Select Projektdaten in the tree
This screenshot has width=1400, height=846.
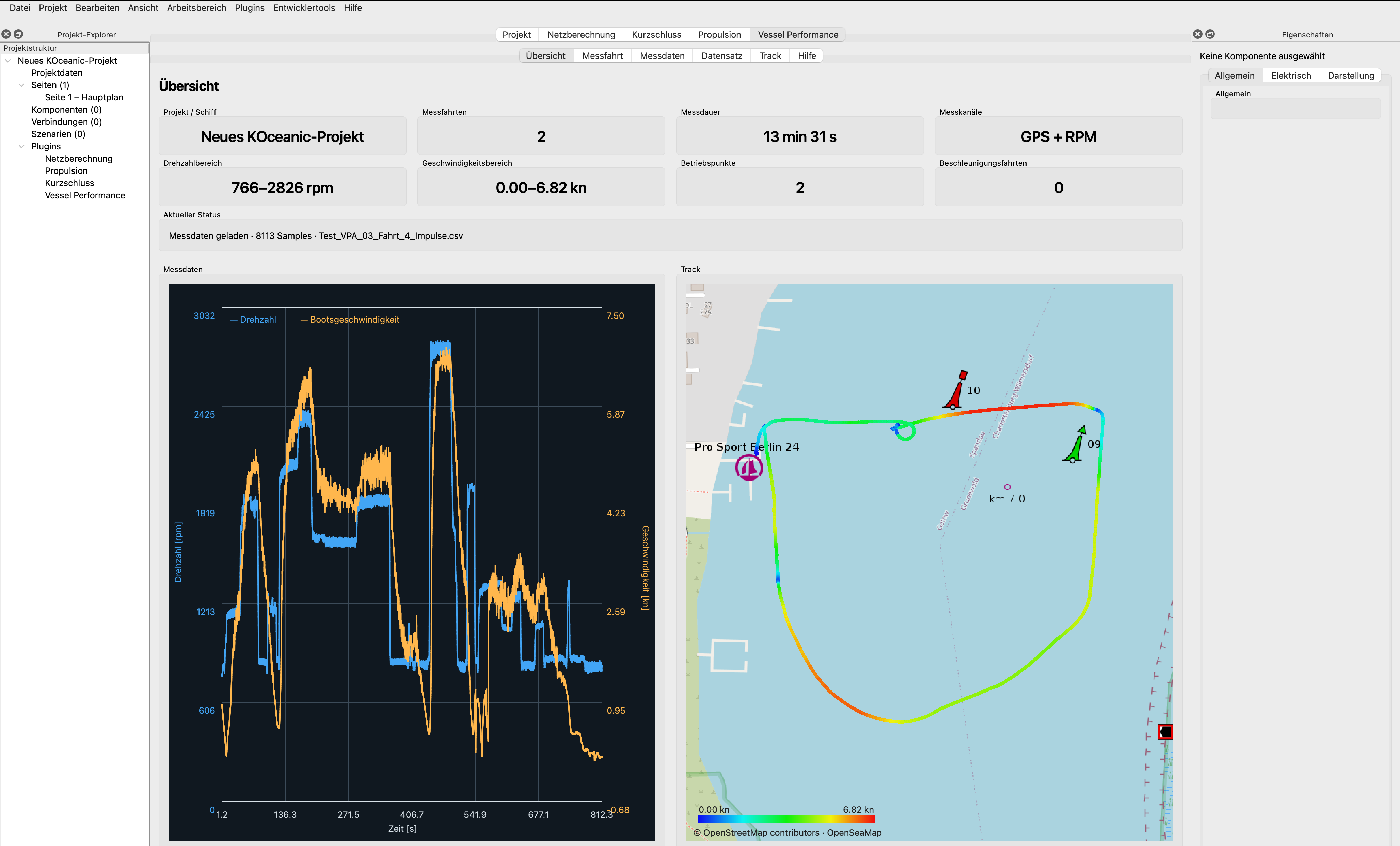[x=57, y=73]
